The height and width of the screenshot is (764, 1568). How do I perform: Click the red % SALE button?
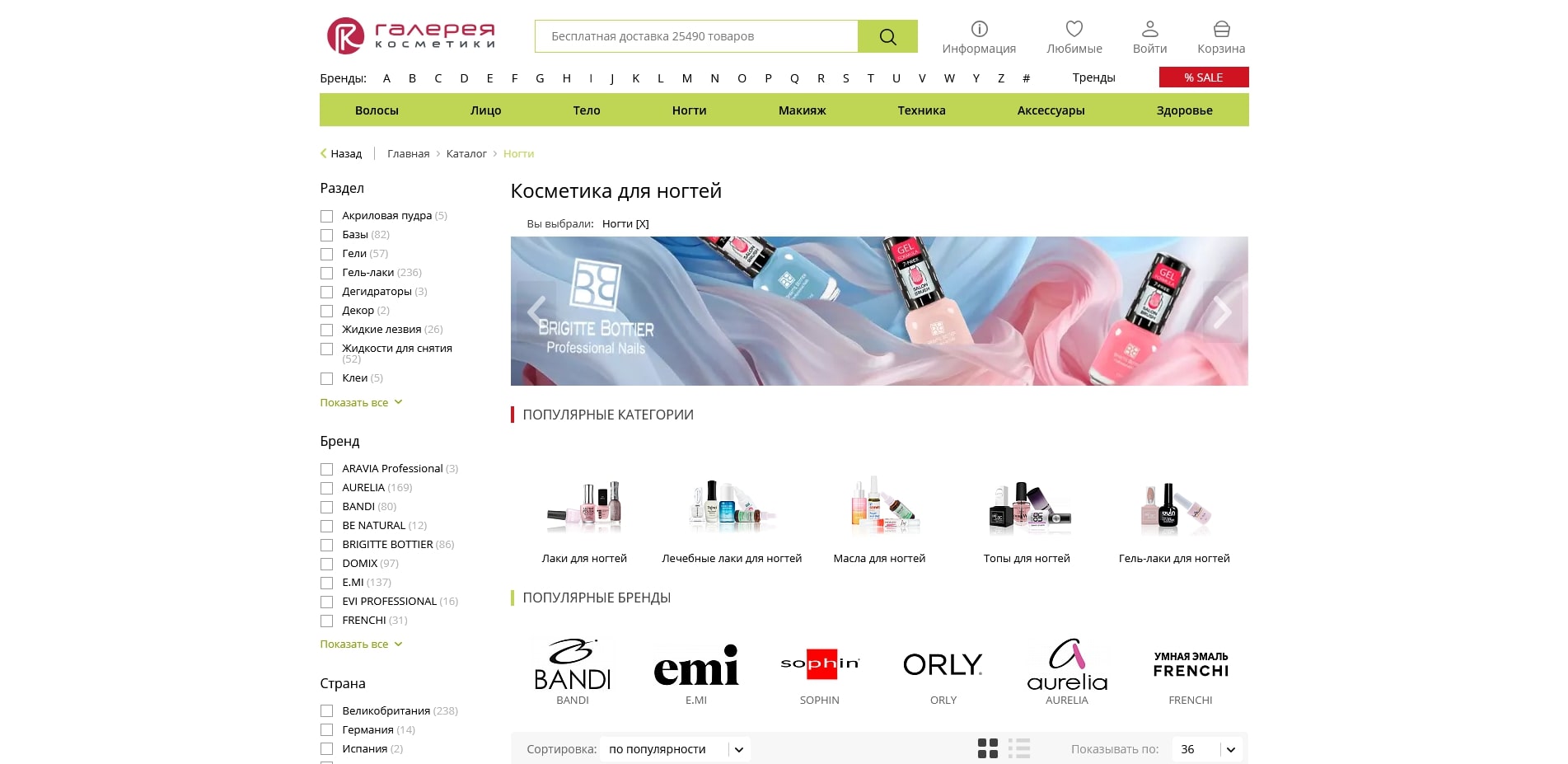(1203, 77)
